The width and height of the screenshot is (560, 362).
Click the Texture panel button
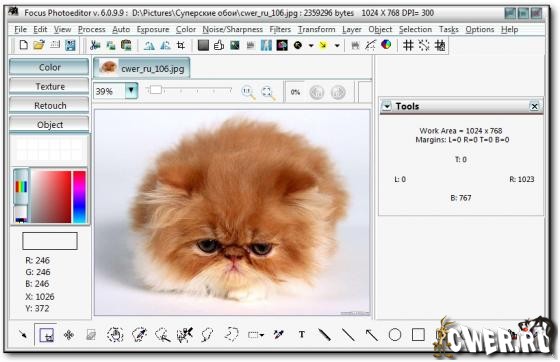[50, 86]
